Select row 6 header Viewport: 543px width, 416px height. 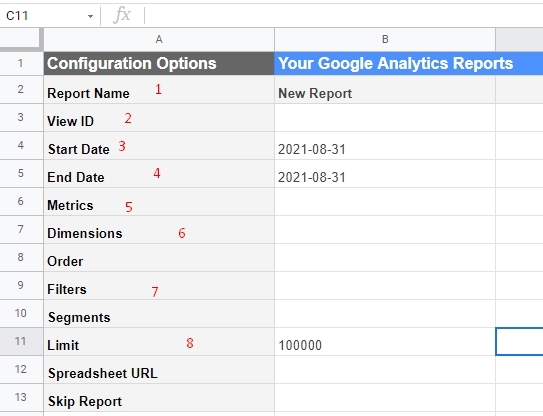21,202
